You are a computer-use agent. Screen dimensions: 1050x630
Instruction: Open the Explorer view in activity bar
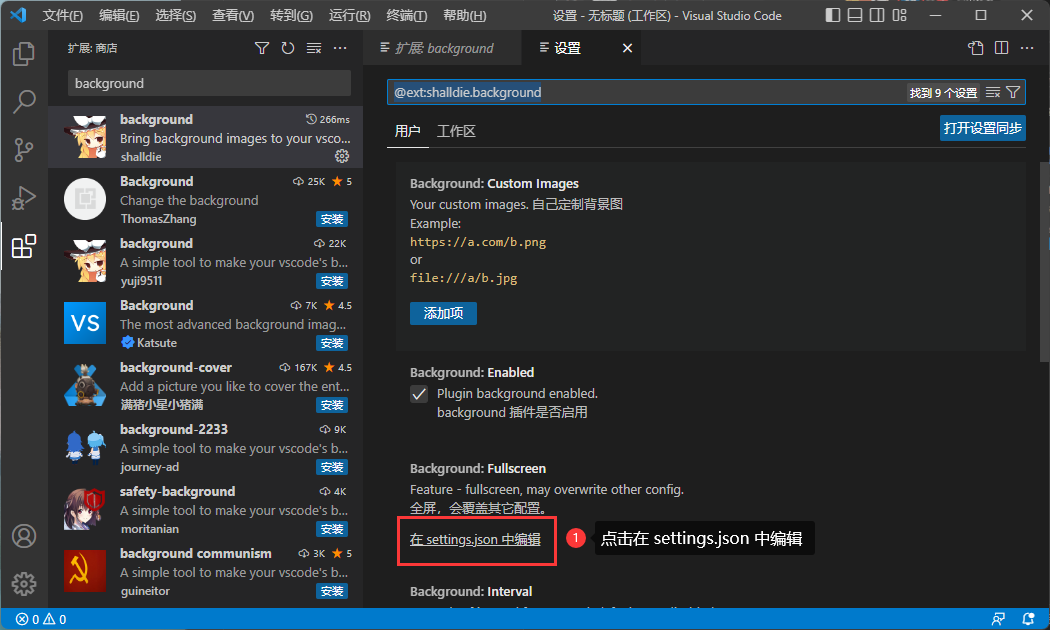point(24,54)
